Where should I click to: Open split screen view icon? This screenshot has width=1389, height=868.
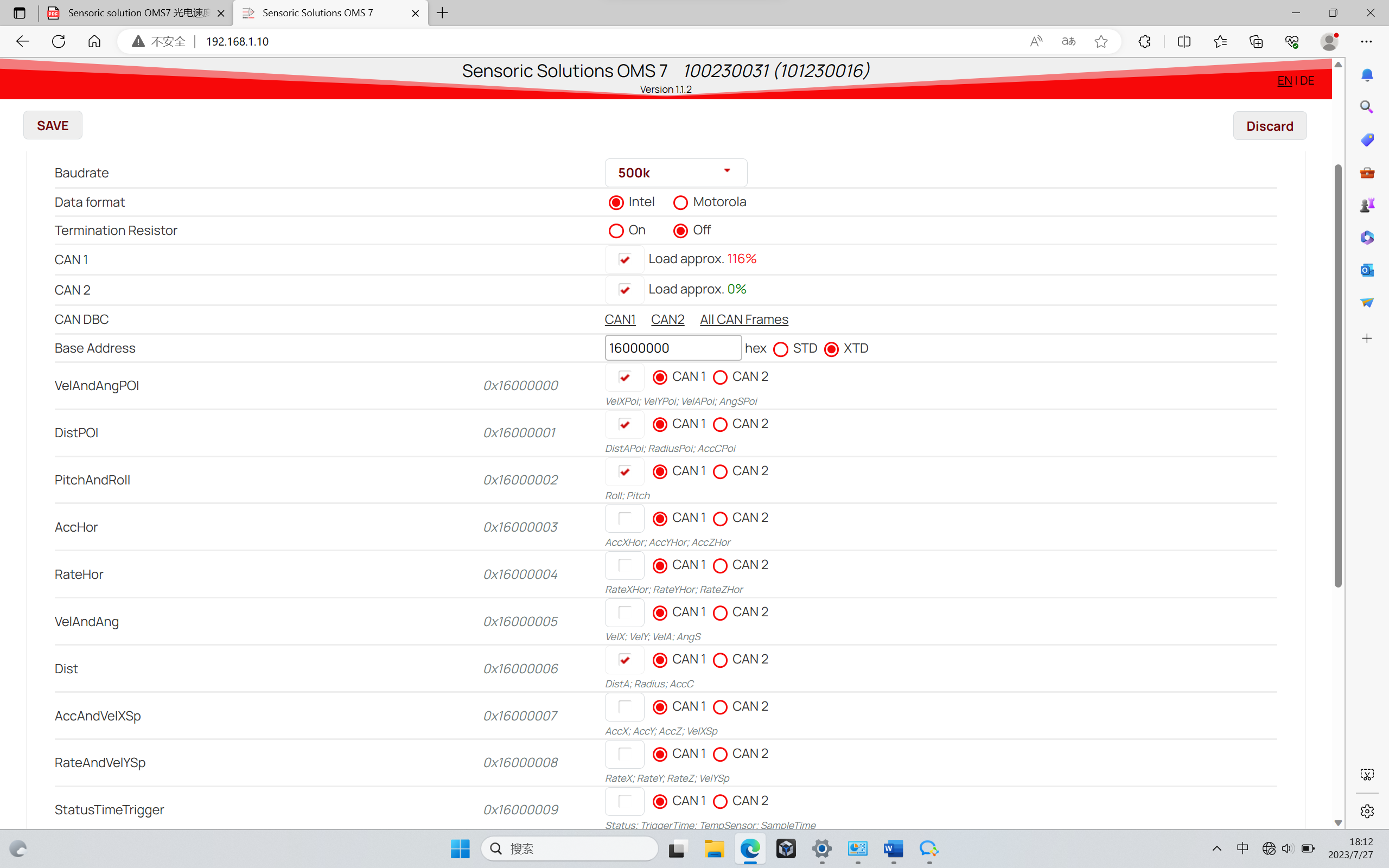tap(1183, 41)
